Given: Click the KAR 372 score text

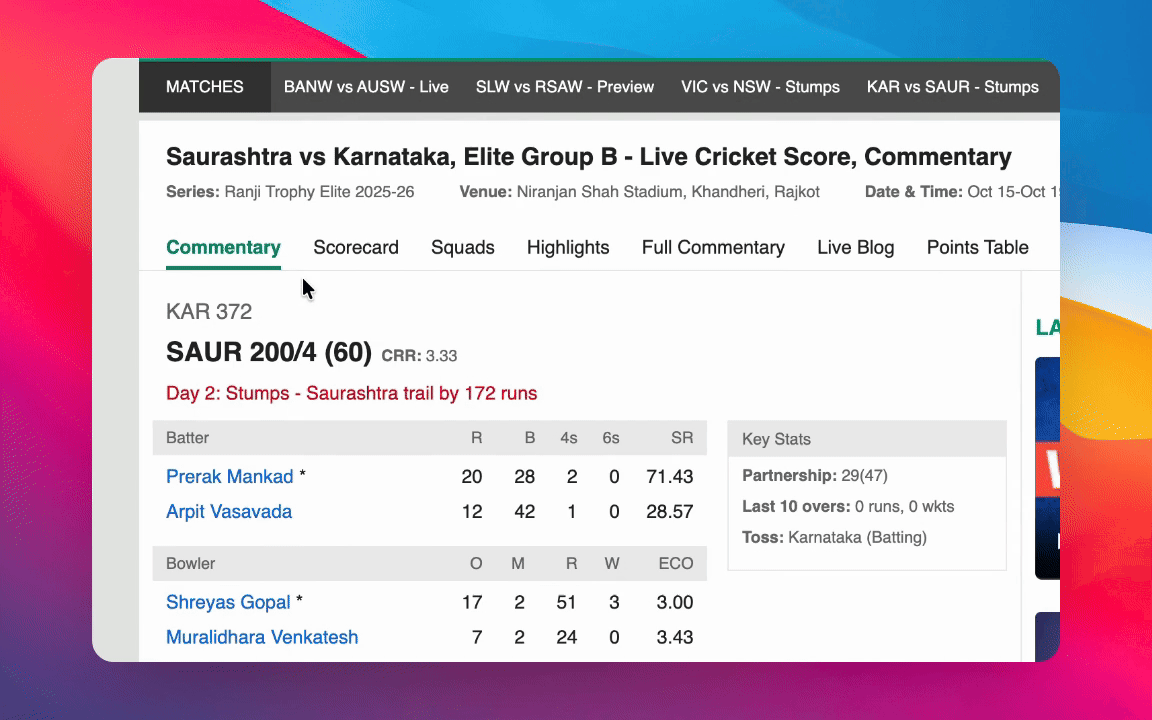Looking at the screenshot, I should tap(209, 312).
